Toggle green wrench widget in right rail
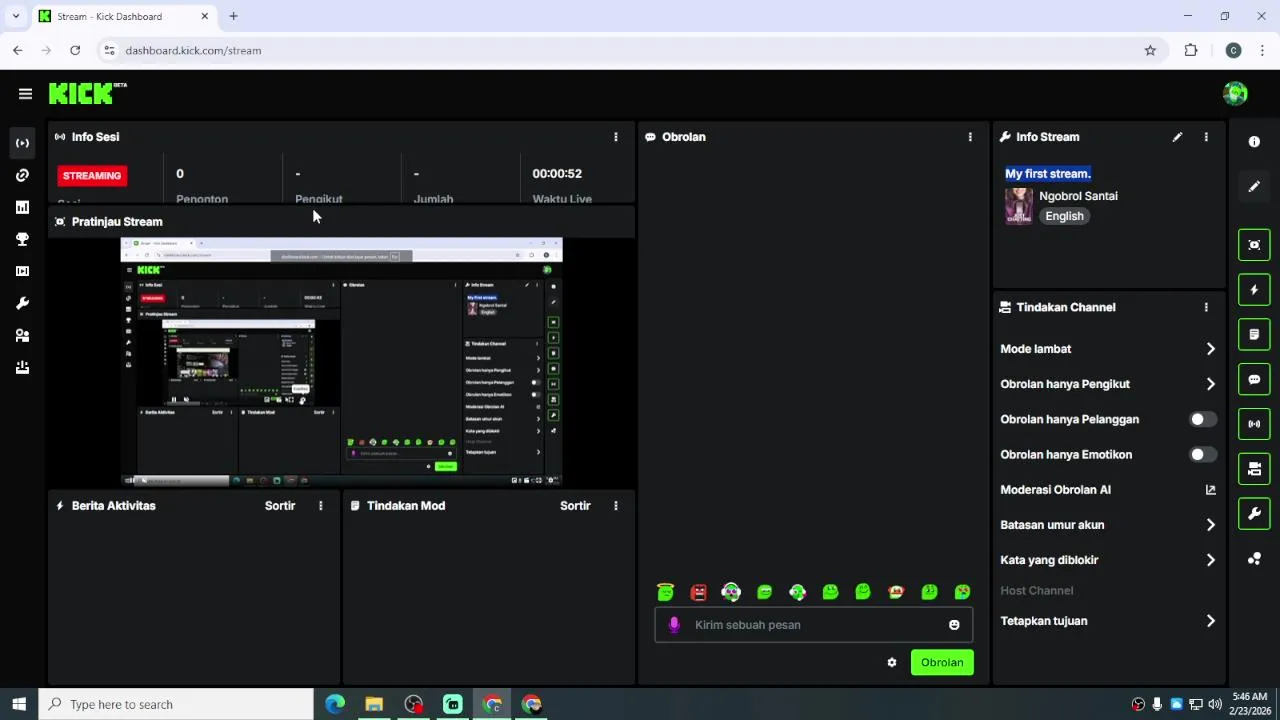This screenshot has height=720, width=1280. point(1254,514)
